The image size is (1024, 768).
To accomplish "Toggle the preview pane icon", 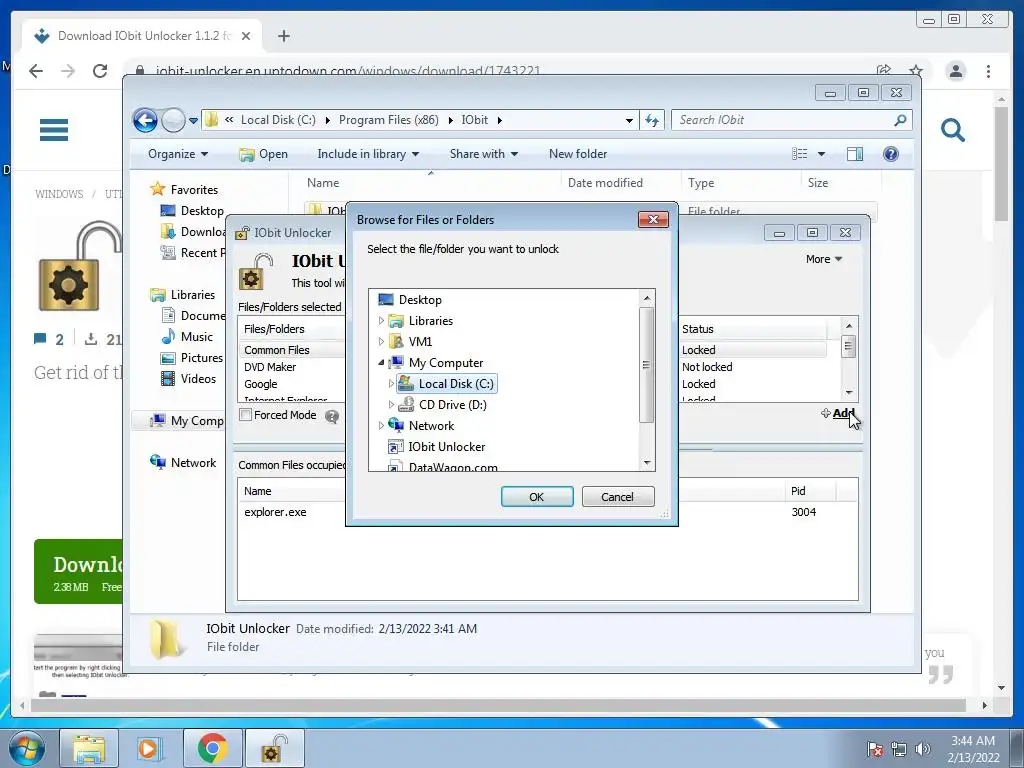I will pos(854,154).
